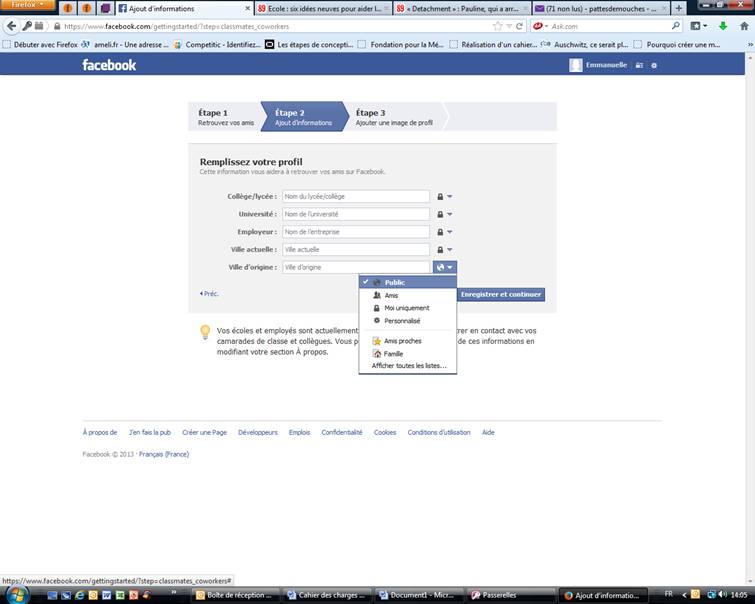Viewport: 755px width, 604px height.
Task: Click the search magnifier in Ask.com box
Action: (x=676, y=26)
